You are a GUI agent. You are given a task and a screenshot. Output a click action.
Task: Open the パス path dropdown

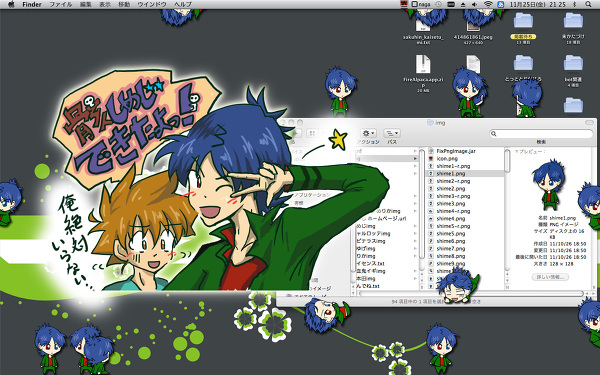click(392, 133)
